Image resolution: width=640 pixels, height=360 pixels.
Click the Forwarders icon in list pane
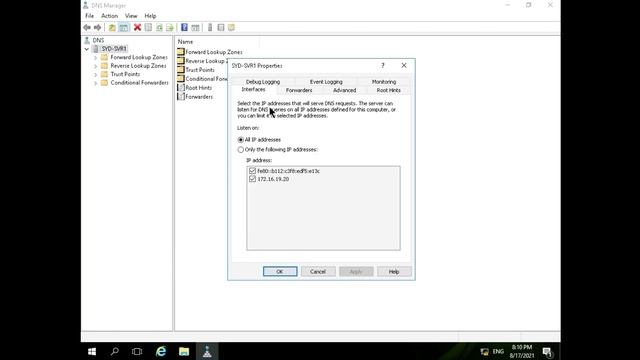coord(181,97)
